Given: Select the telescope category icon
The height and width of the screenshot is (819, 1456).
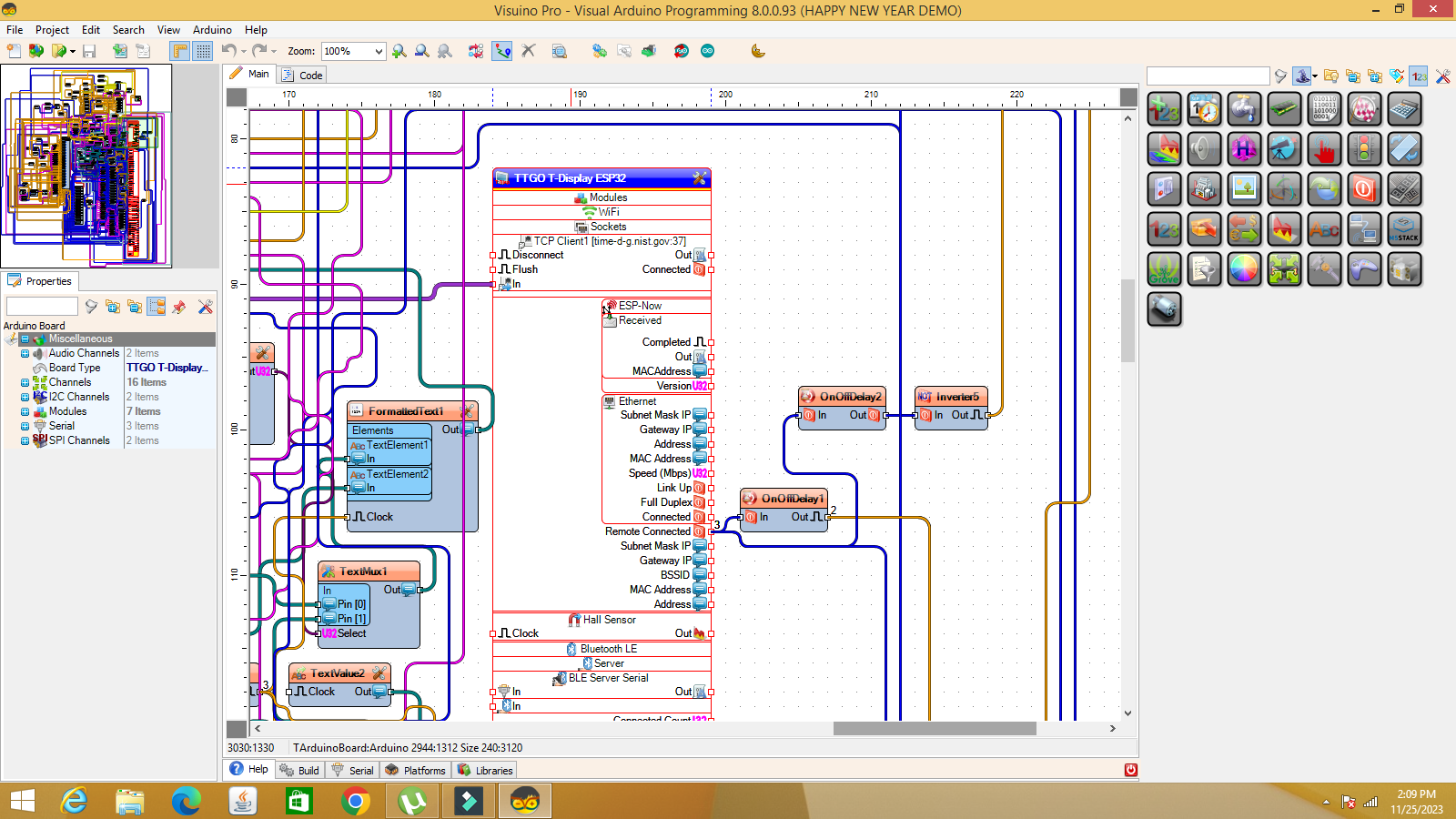Looking at the screenshot, I should pyautogui.click(x=1284, y=149).
